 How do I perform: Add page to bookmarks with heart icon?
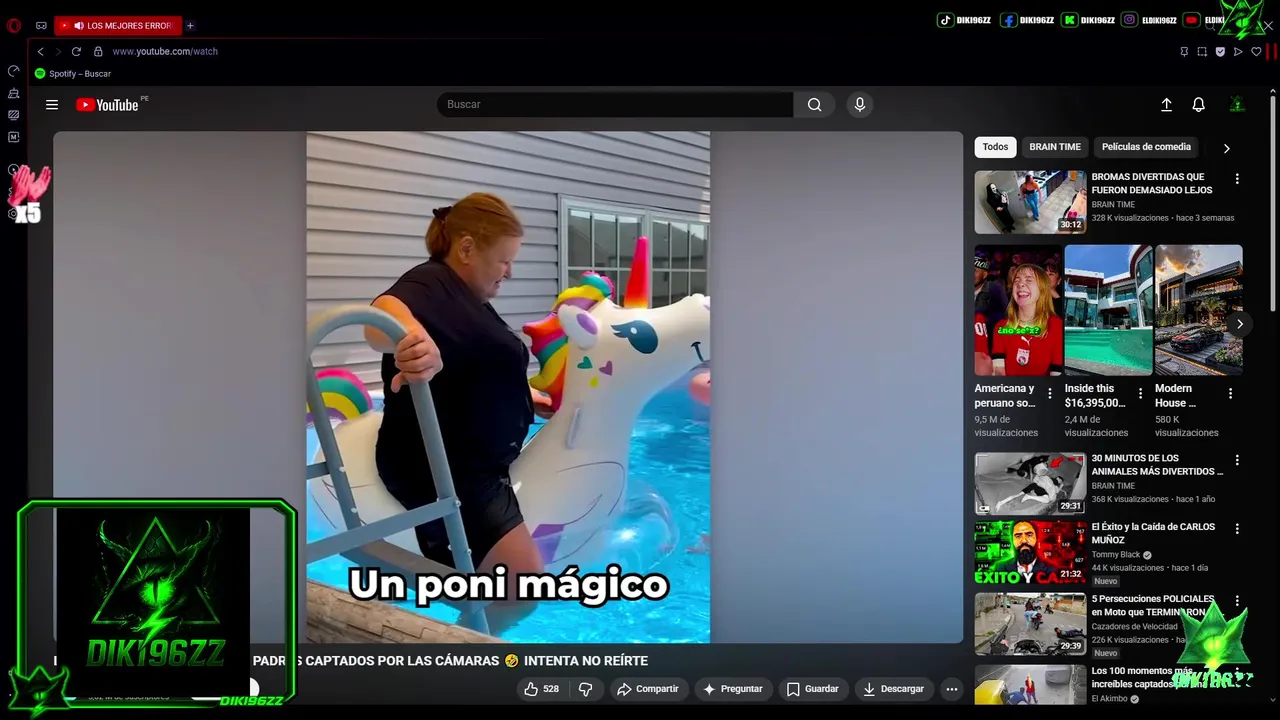(x=1256, y=51)
